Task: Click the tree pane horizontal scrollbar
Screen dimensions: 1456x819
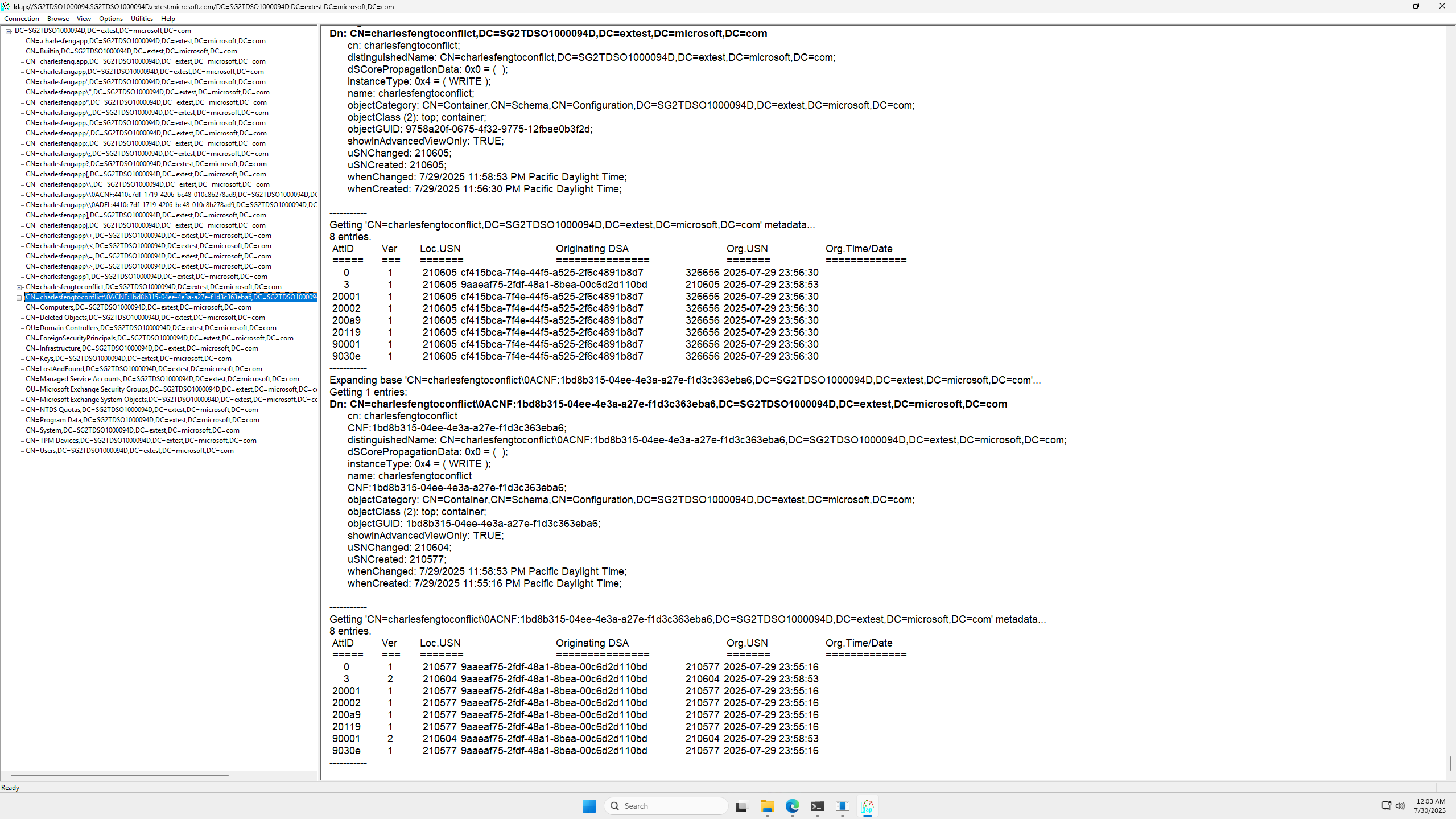Action: pyautogui.click(x=119, y=775)
